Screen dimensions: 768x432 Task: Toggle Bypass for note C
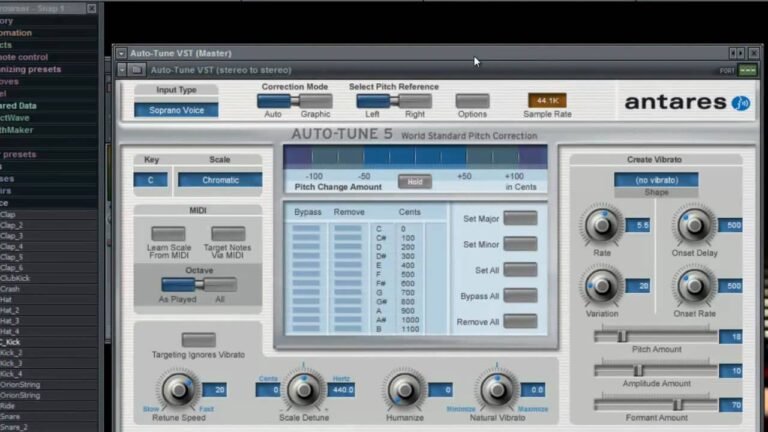tap(306, 229)
